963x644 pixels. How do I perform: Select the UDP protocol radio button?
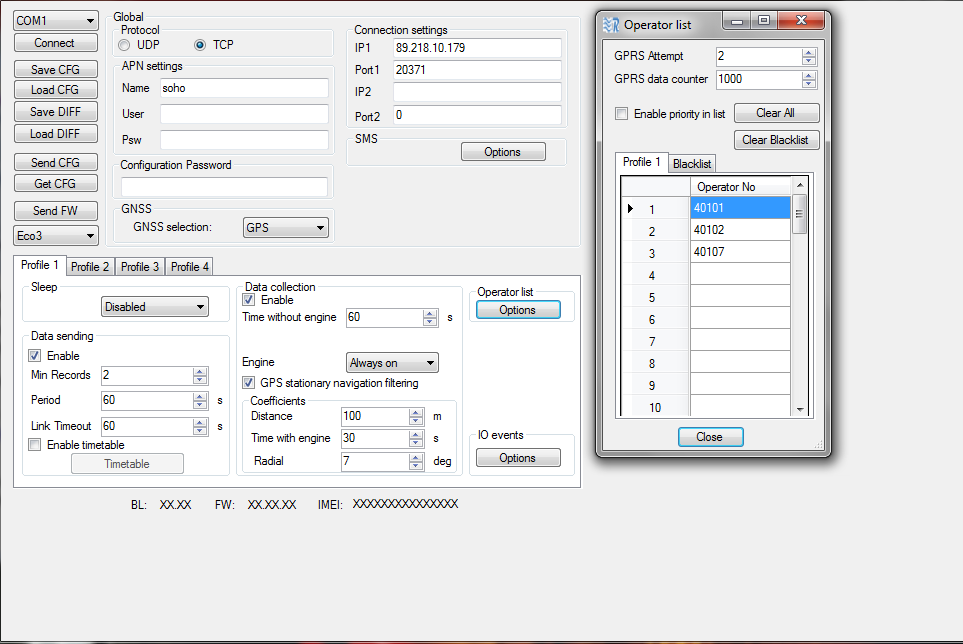pos(125,45)
